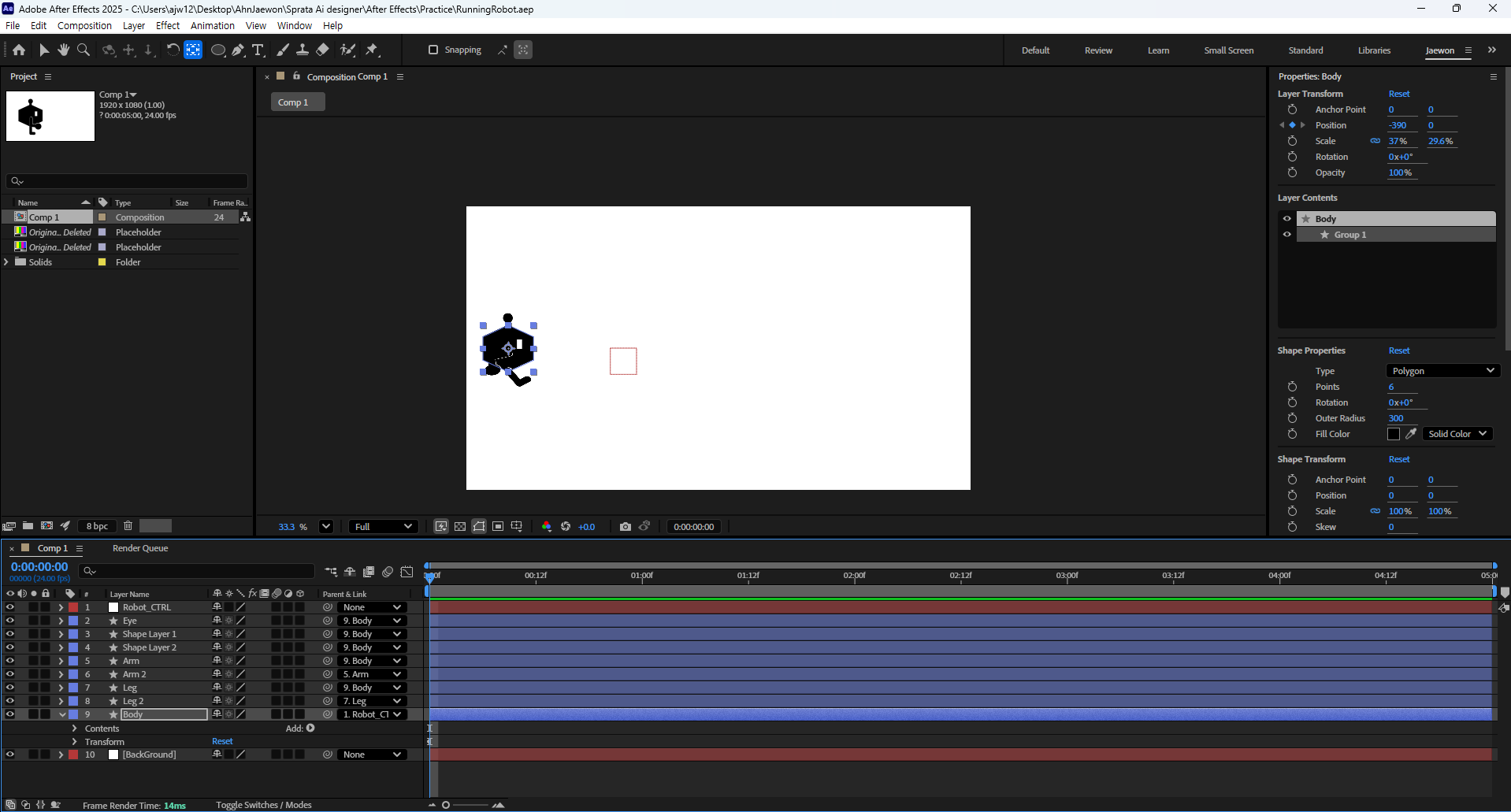Open the magnification ratio dropdown arrow
This screenshot has width=1511, height=812.
click(x=326, y=527)
